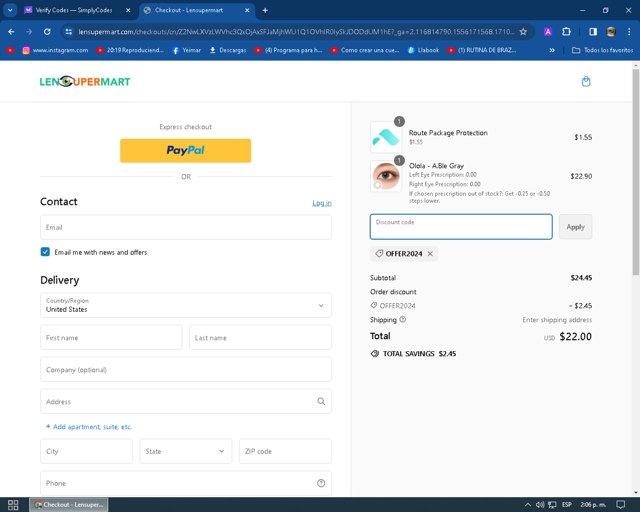Pay with the PayPal express button

(186, 150)
